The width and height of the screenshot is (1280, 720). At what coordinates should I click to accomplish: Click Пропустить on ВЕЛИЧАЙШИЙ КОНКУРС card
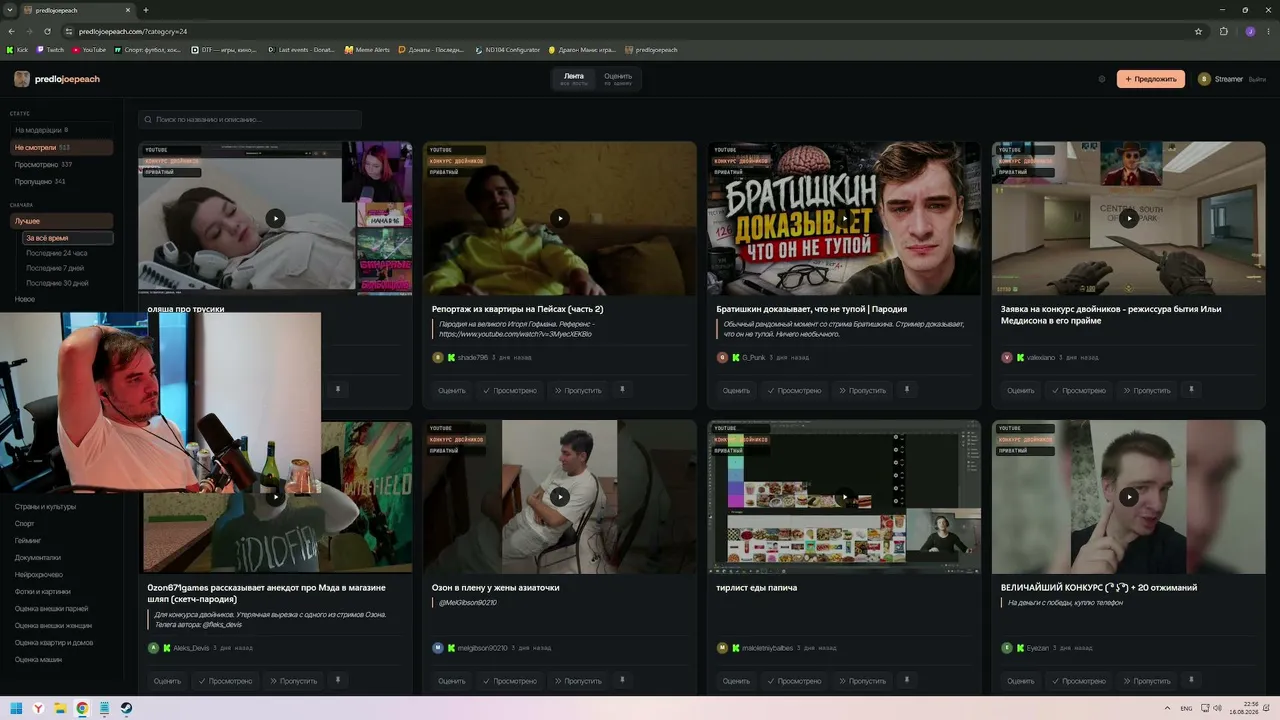[1146, 681]
